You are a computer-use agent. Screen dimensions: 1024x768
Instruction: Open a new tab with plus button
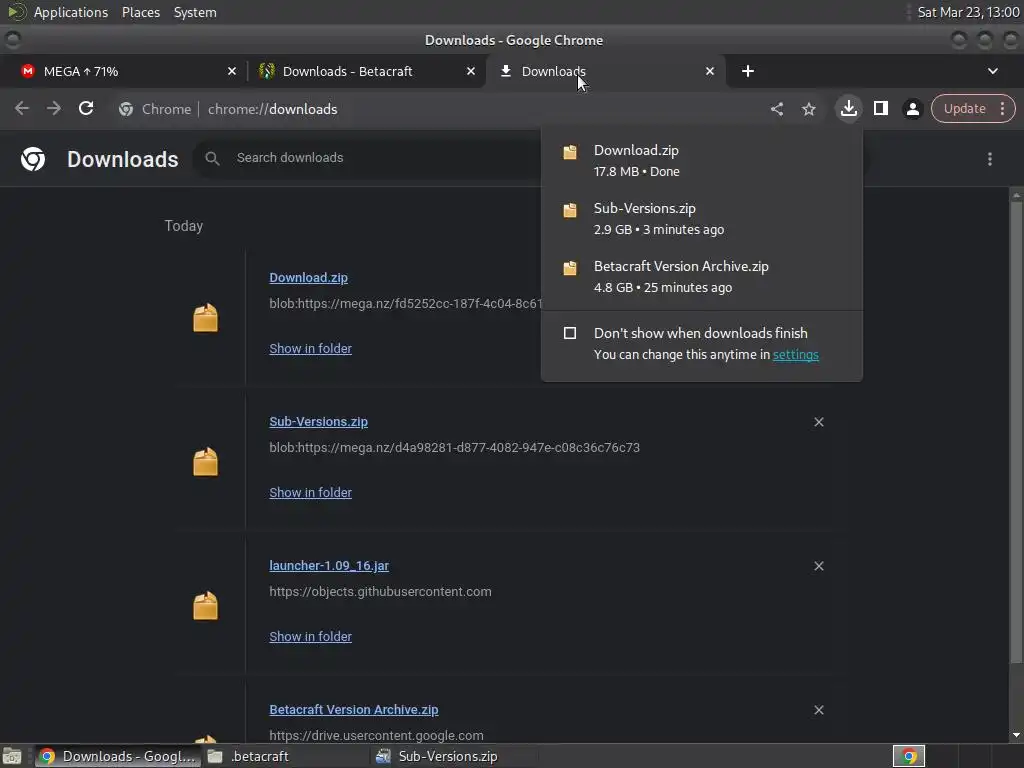point(748,71)
